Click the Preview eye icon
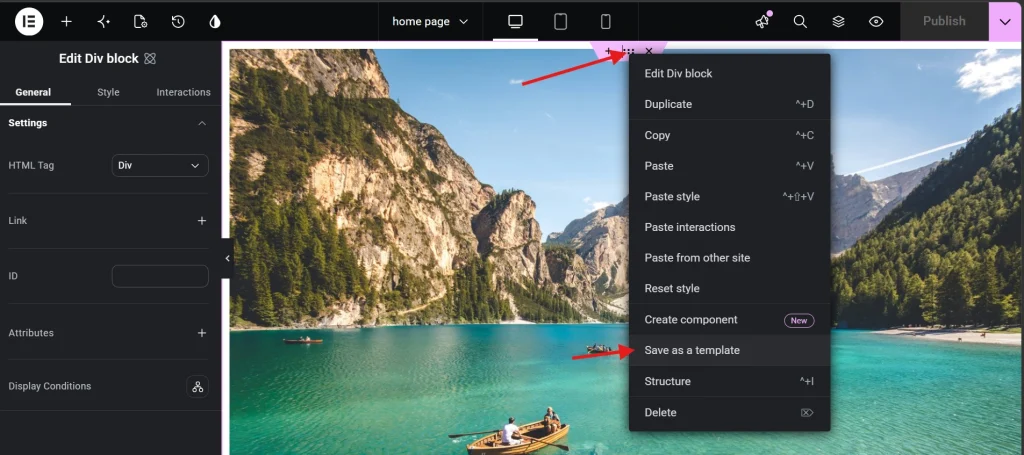The height and width of the screenshot is (455, 1024). (876, 22)
